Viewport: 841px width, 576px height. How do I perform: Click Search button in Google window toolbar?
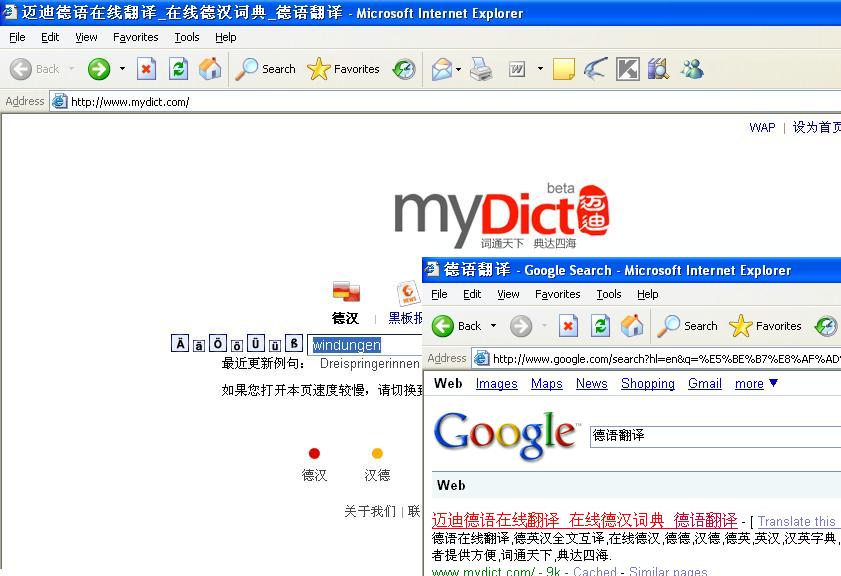[688, 326]
